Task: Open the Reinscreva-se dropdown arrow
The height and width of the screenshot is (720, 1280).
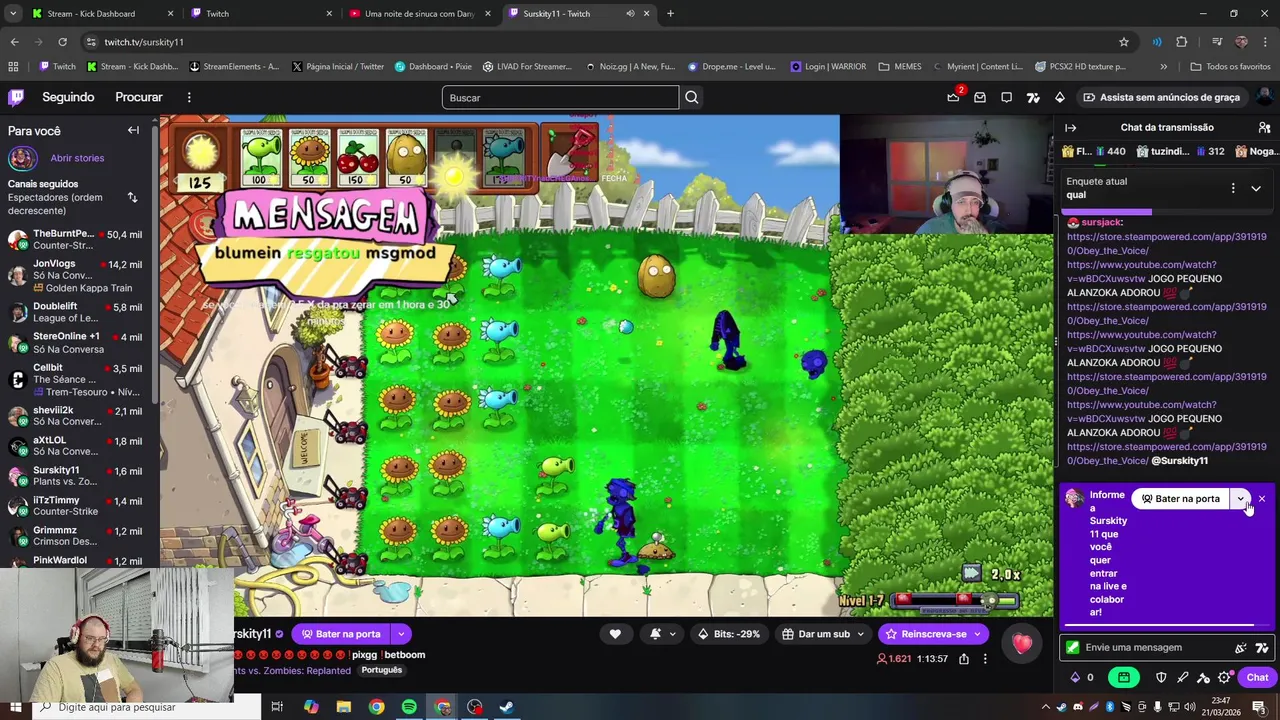Action: (x=977, y=634)
